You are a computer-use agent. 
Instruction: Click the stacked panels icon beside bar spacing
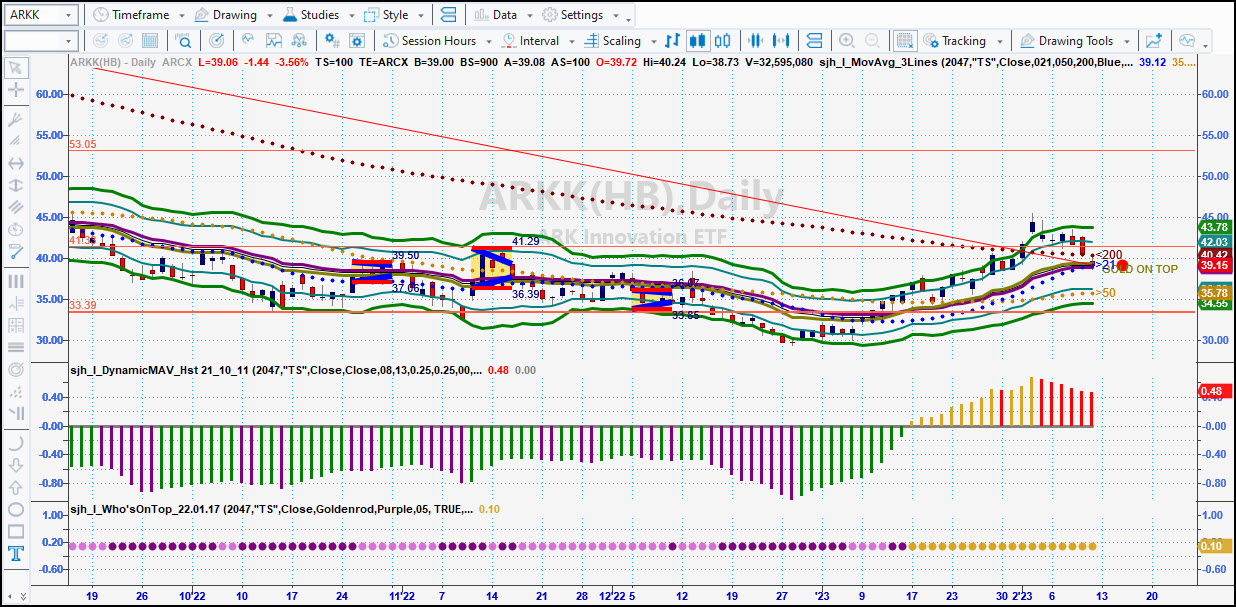[x=814, y=41]
